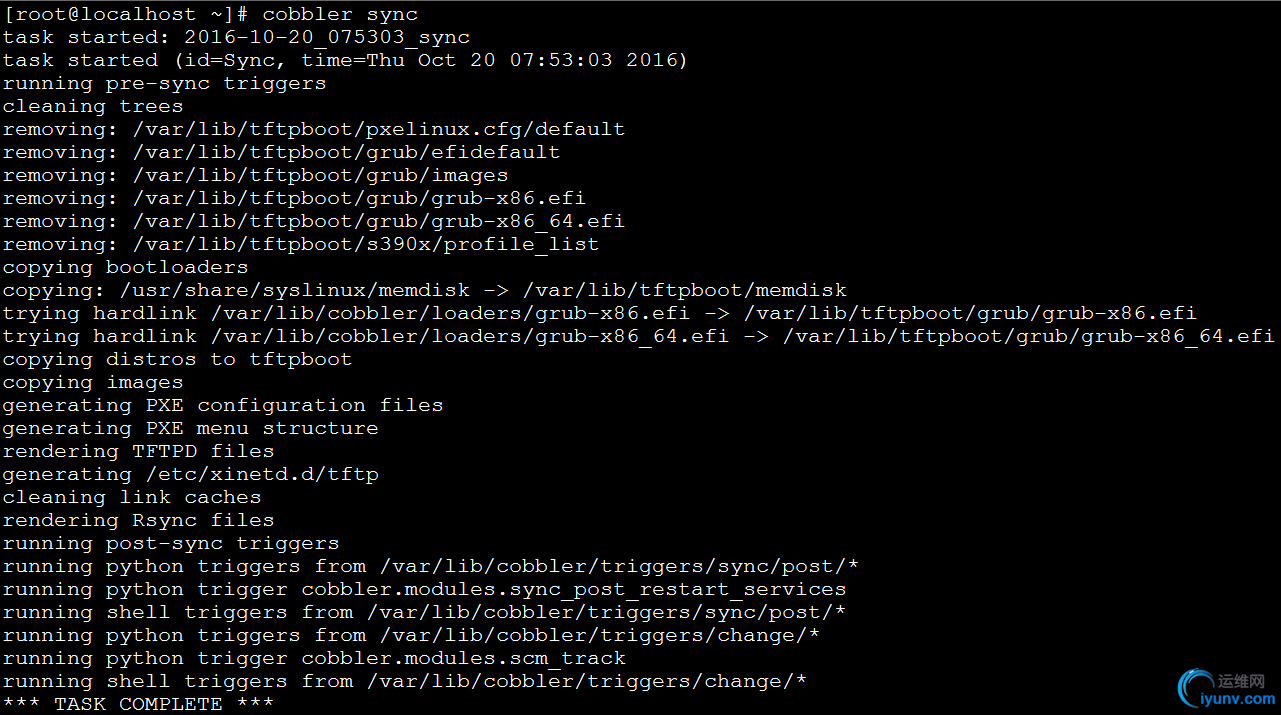Viewport: 1281px width, 715px height.
Task: Click the copying distros to tftpboot line
Action: click(178, 359)
